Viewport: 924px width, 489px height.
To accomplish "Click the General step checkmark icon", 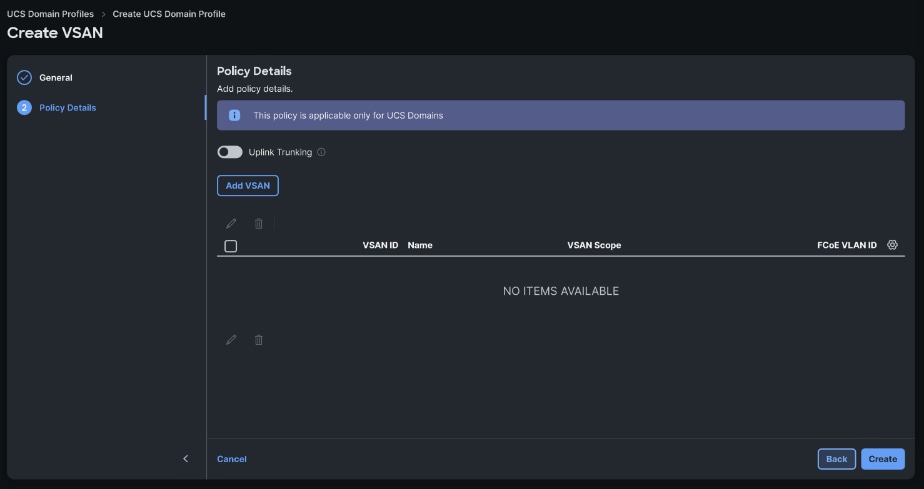I will [x=24, y=78].
